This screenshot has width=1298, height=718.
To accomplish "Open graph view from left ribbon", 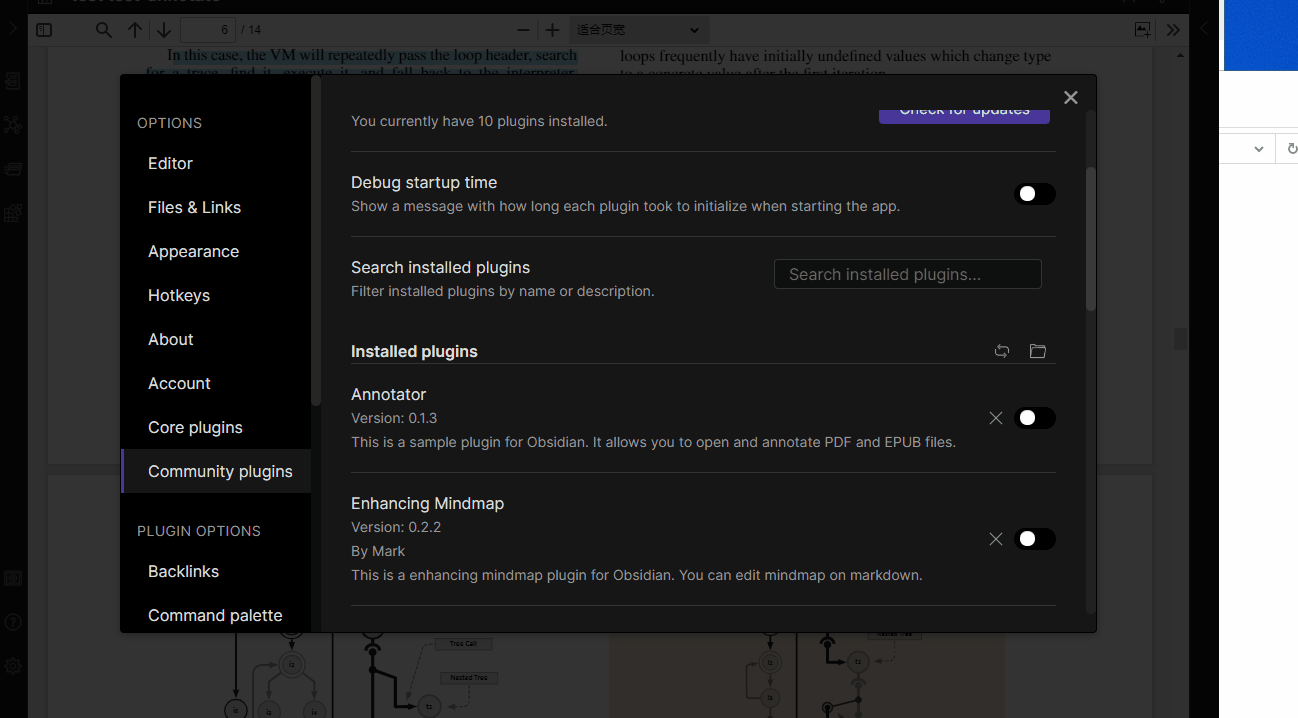I will 12,124.
